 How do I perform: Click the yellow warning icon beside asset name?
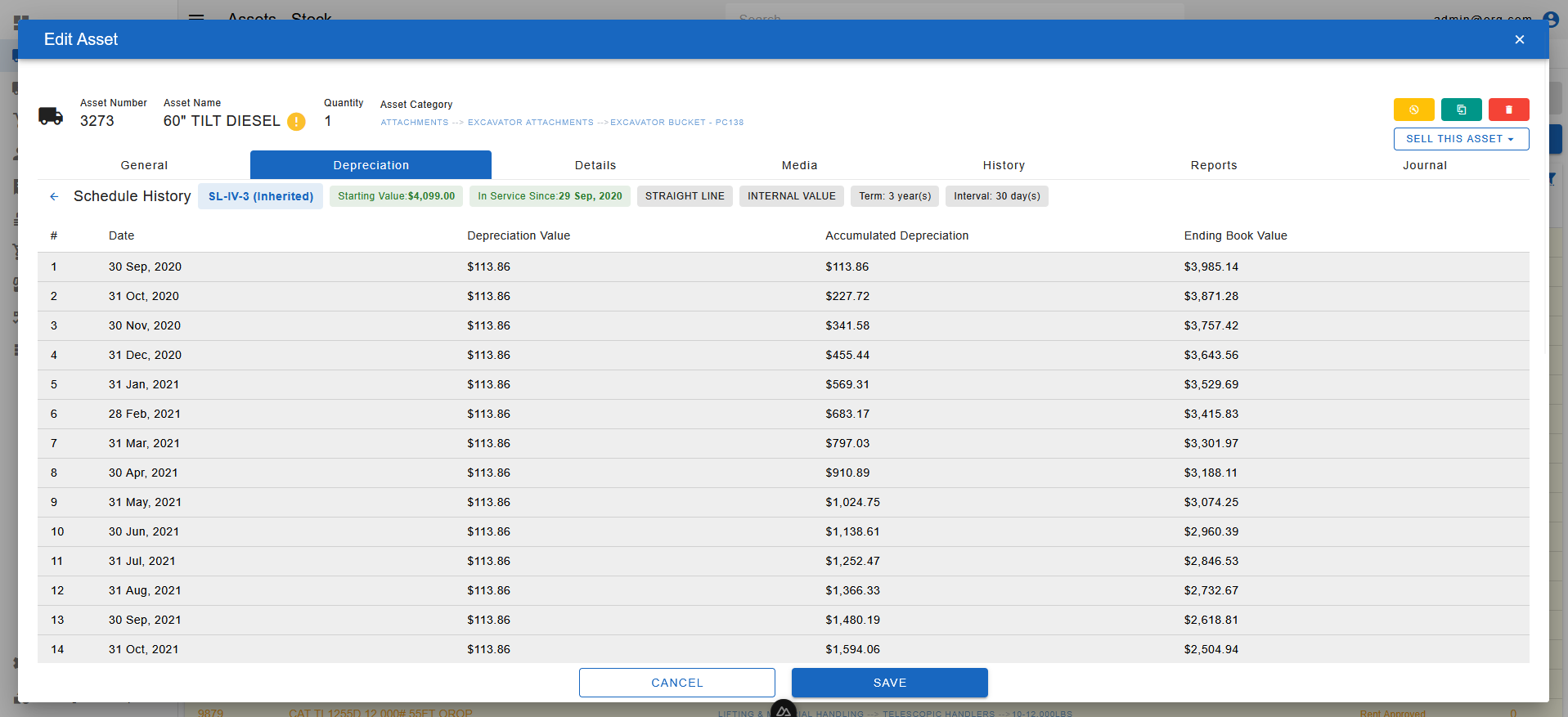pos(296,122)
